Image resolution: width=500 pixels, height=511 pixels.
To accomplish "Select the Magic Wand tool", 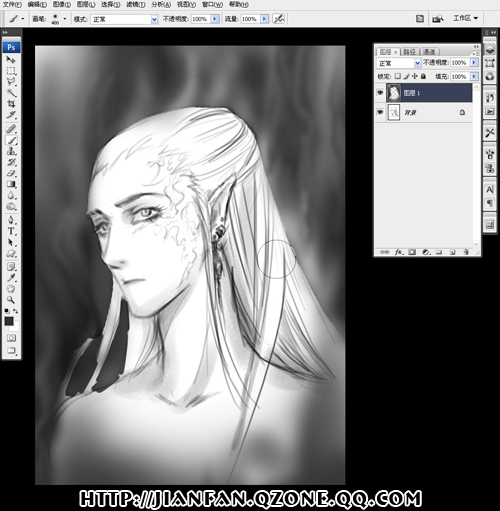I will pos(11,92).
